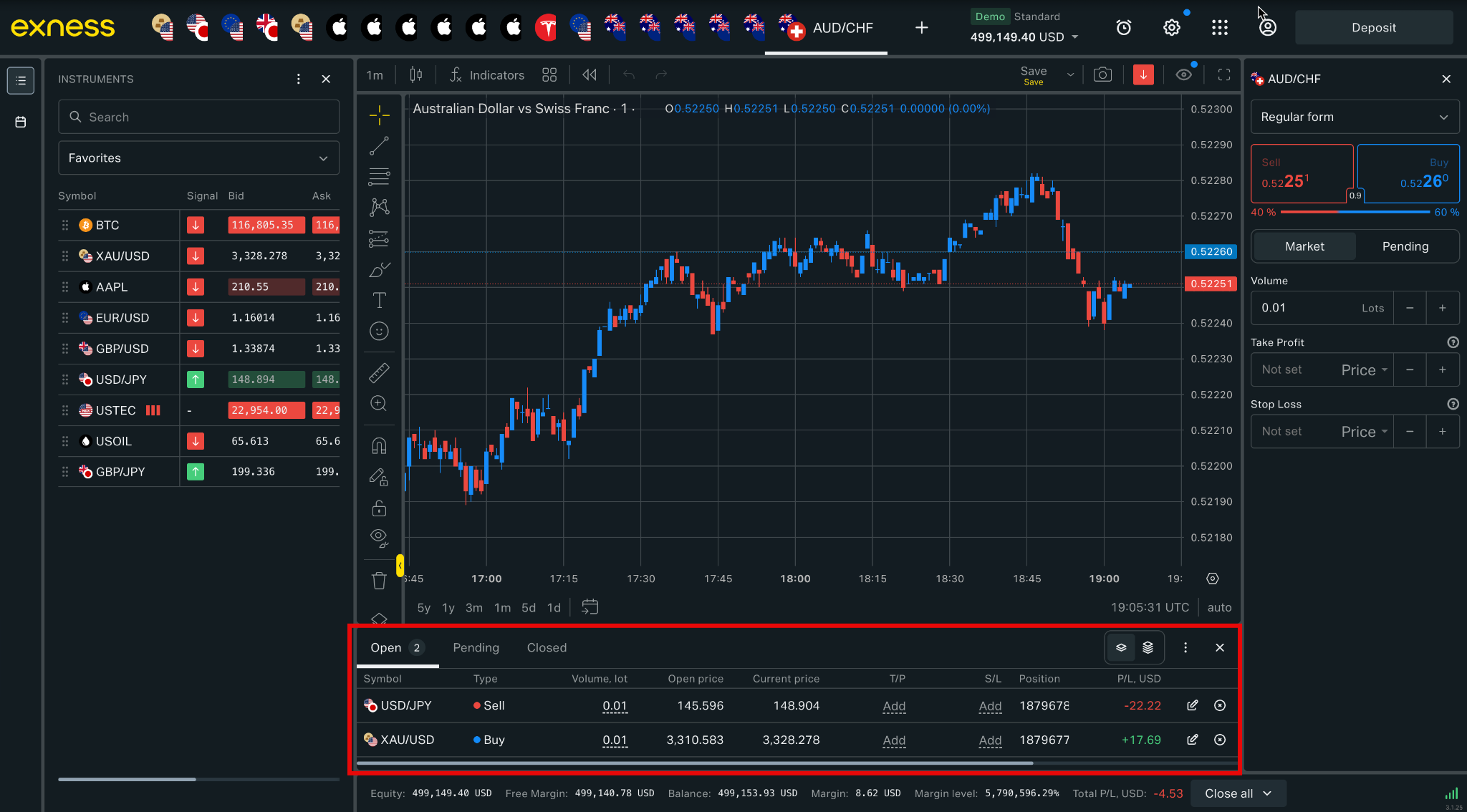Add T/P for the USD/JPY position
The image size is (1467, 812).
point(894,706)
